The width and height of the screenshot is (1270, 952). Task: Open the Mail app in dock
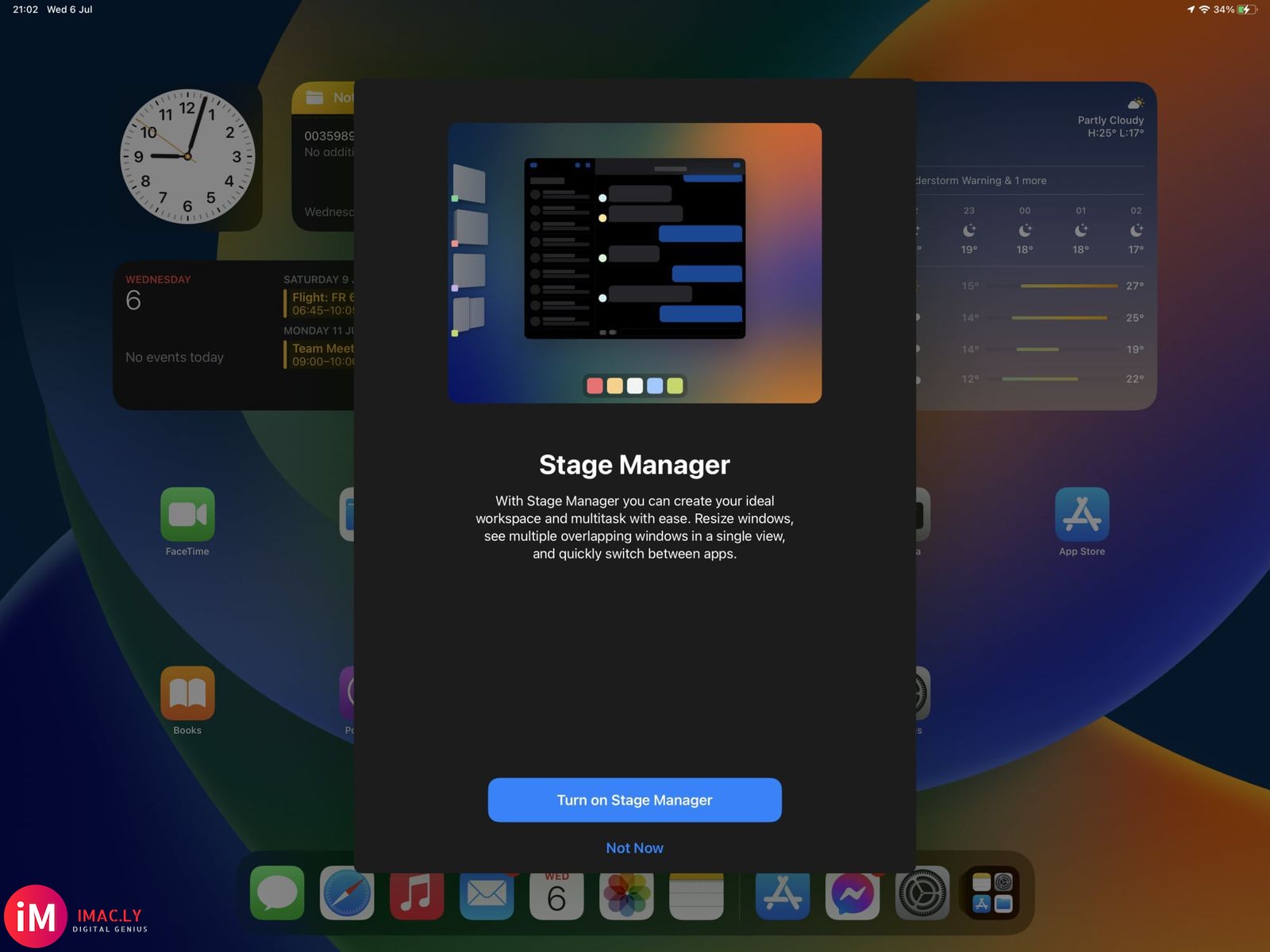point(487,896)
